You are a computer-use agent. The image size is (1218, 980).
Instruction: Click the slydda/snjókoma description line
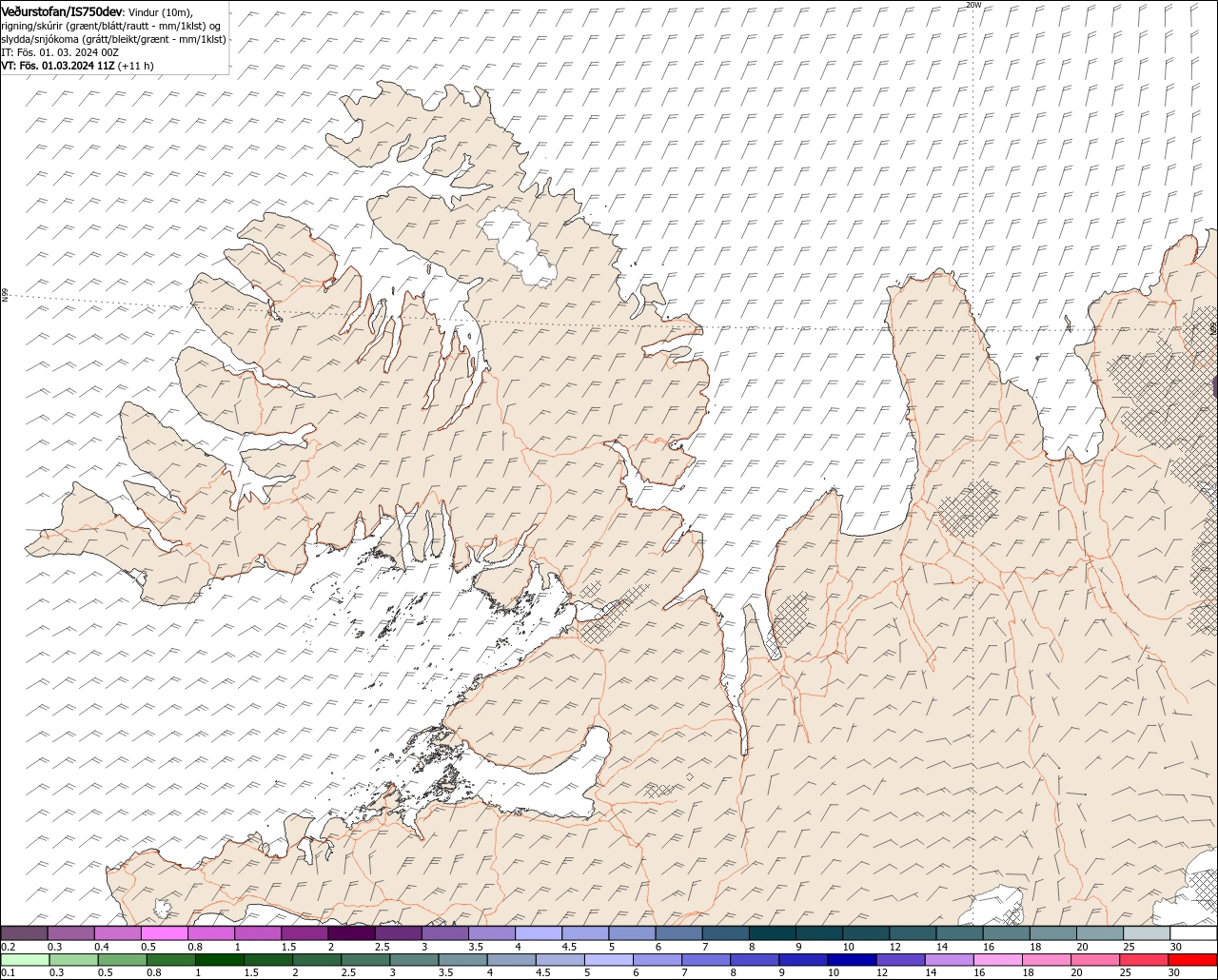coord(113,39)
